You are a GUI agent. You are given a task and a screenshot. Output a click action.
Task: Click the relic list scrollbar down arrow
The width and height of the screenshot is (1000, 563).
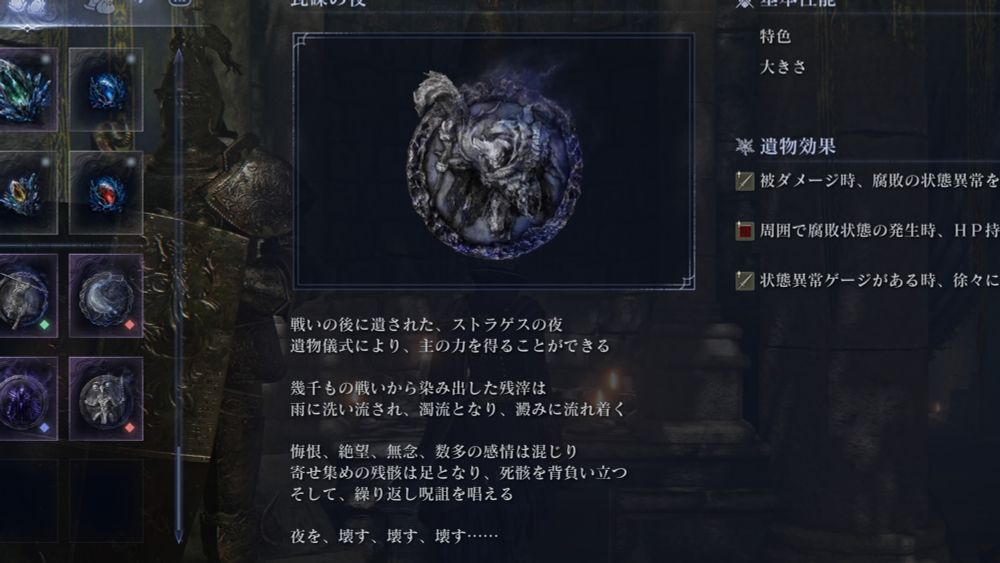pos(179,534)
